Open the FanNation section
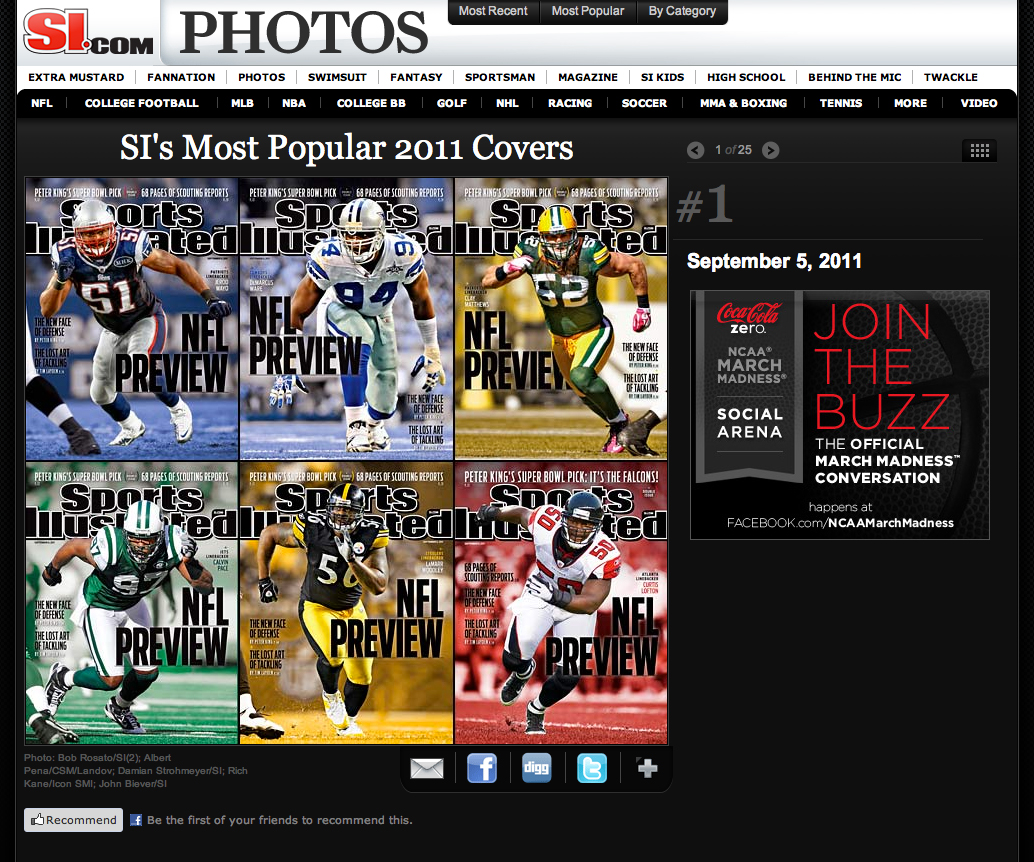This screenshot has height=862, width=1034. coord(181,77)
